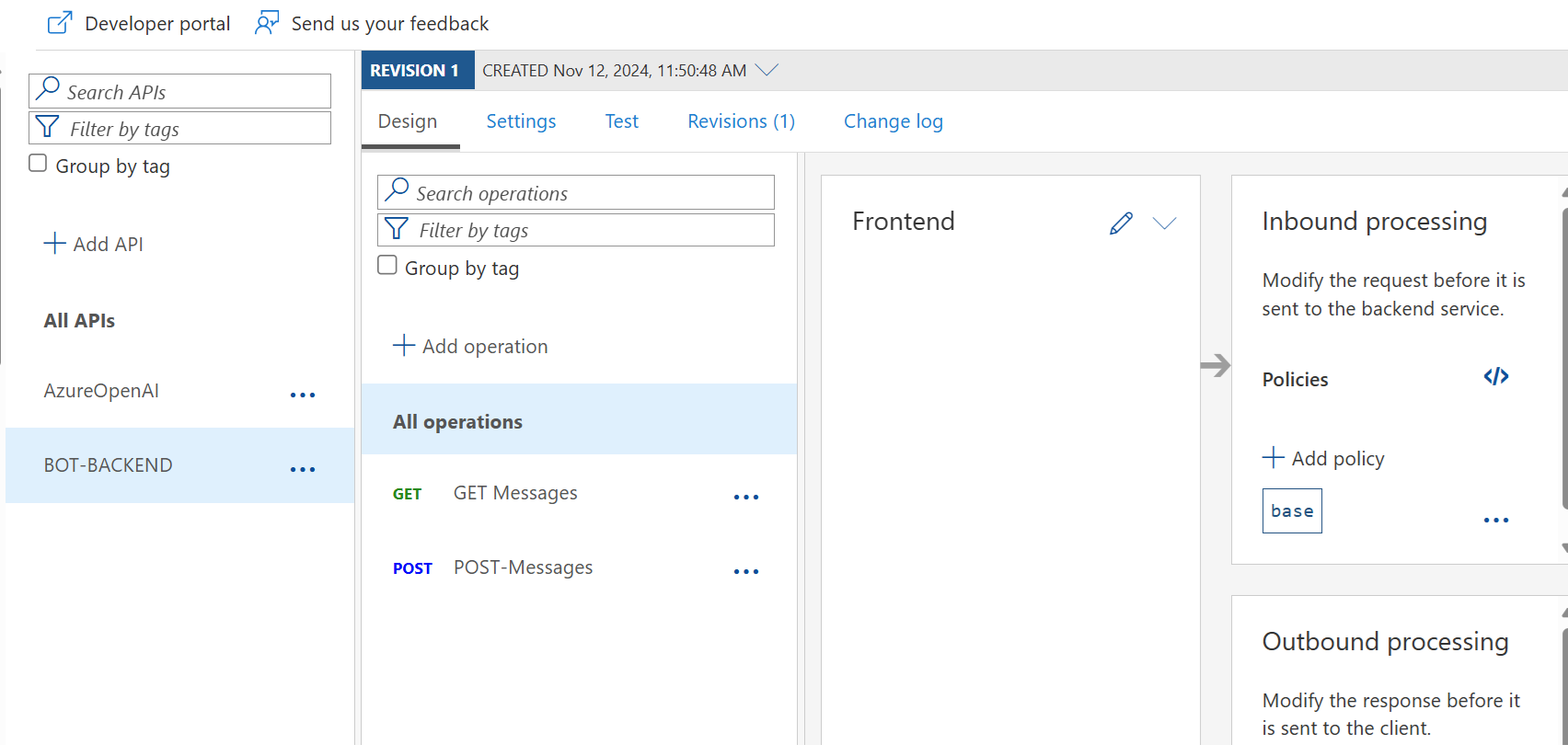Edit the Frontend with the pencil icon

point(1121,223)
